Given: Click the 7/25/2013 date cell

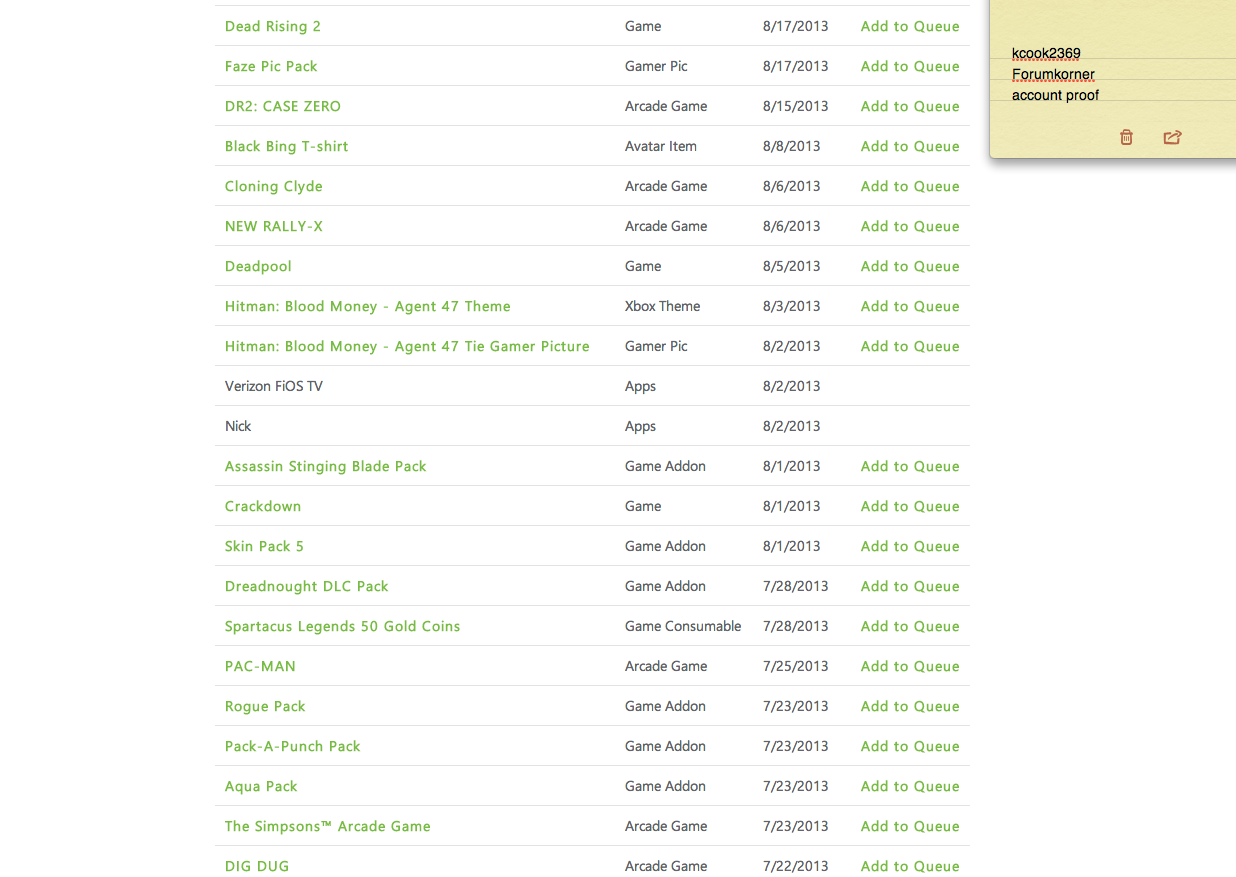Looking at the screenshot, I should point(796,666).
